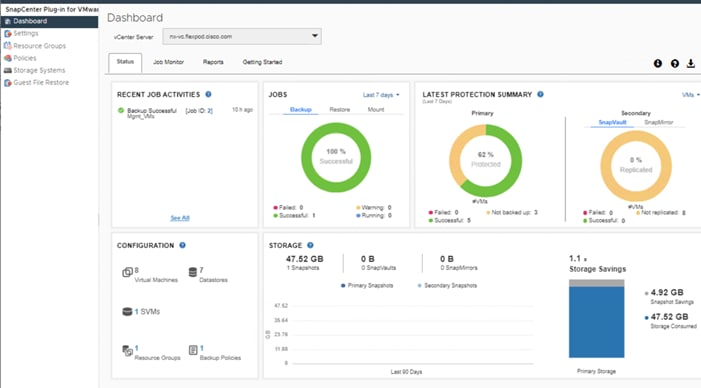Click the Primary Snapshots legend dot
The image size is (701, 388).
(x=343, y=286)
